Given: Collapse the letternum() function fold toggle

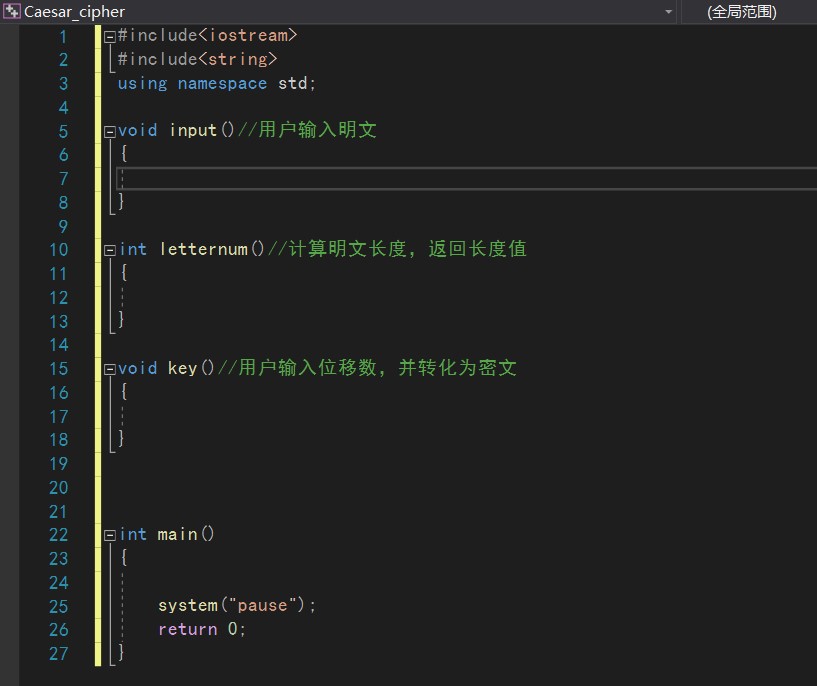Looking at the screenshot, I should pos(110,250).
